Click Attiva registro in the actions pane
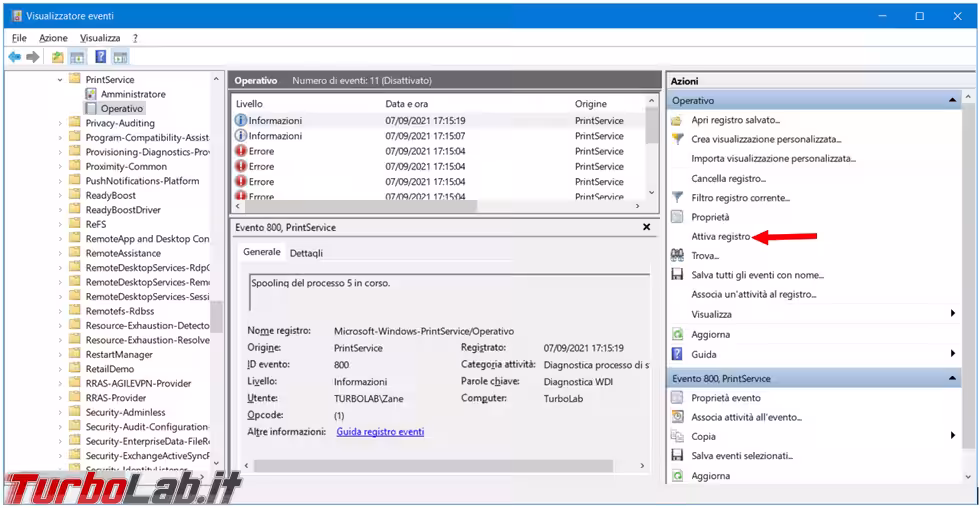This screenshot has width=980, height=508. [720, 237]
